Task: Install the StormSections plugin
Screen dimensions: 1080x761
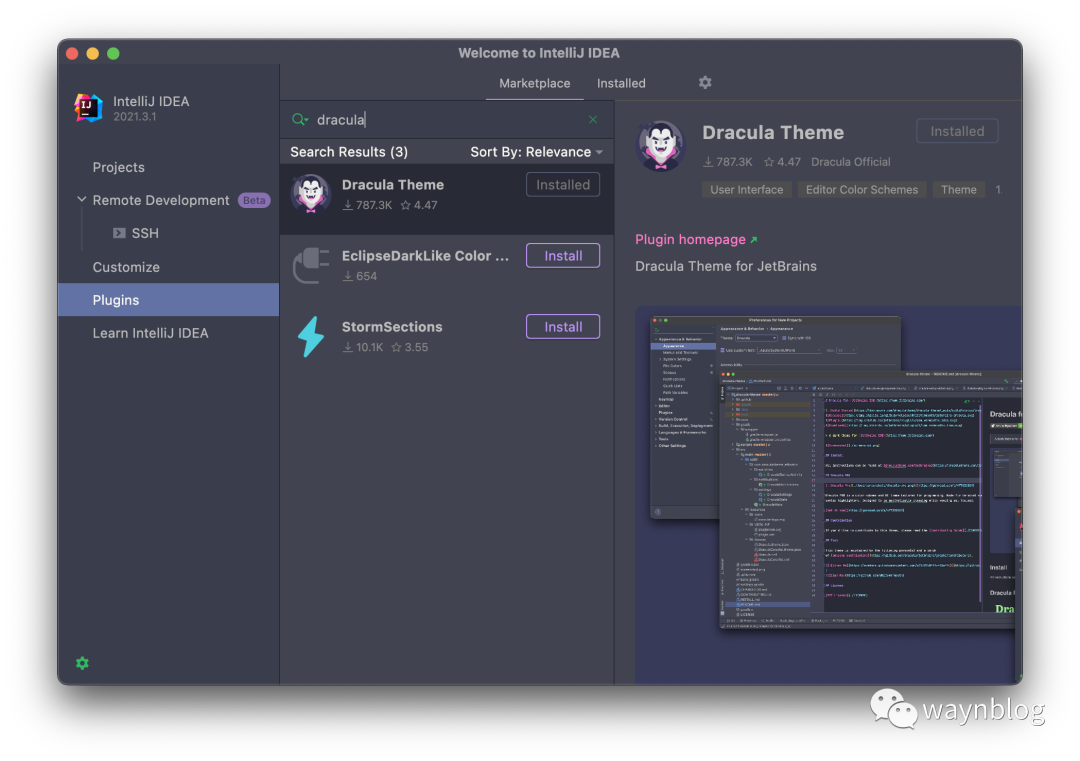Action: [x=563, y=327]
